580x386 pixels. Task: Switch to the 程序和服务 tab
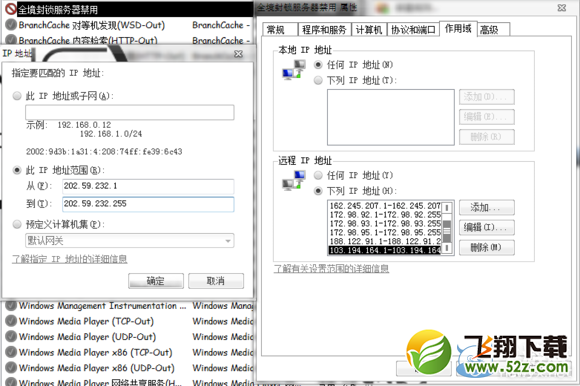324,30
